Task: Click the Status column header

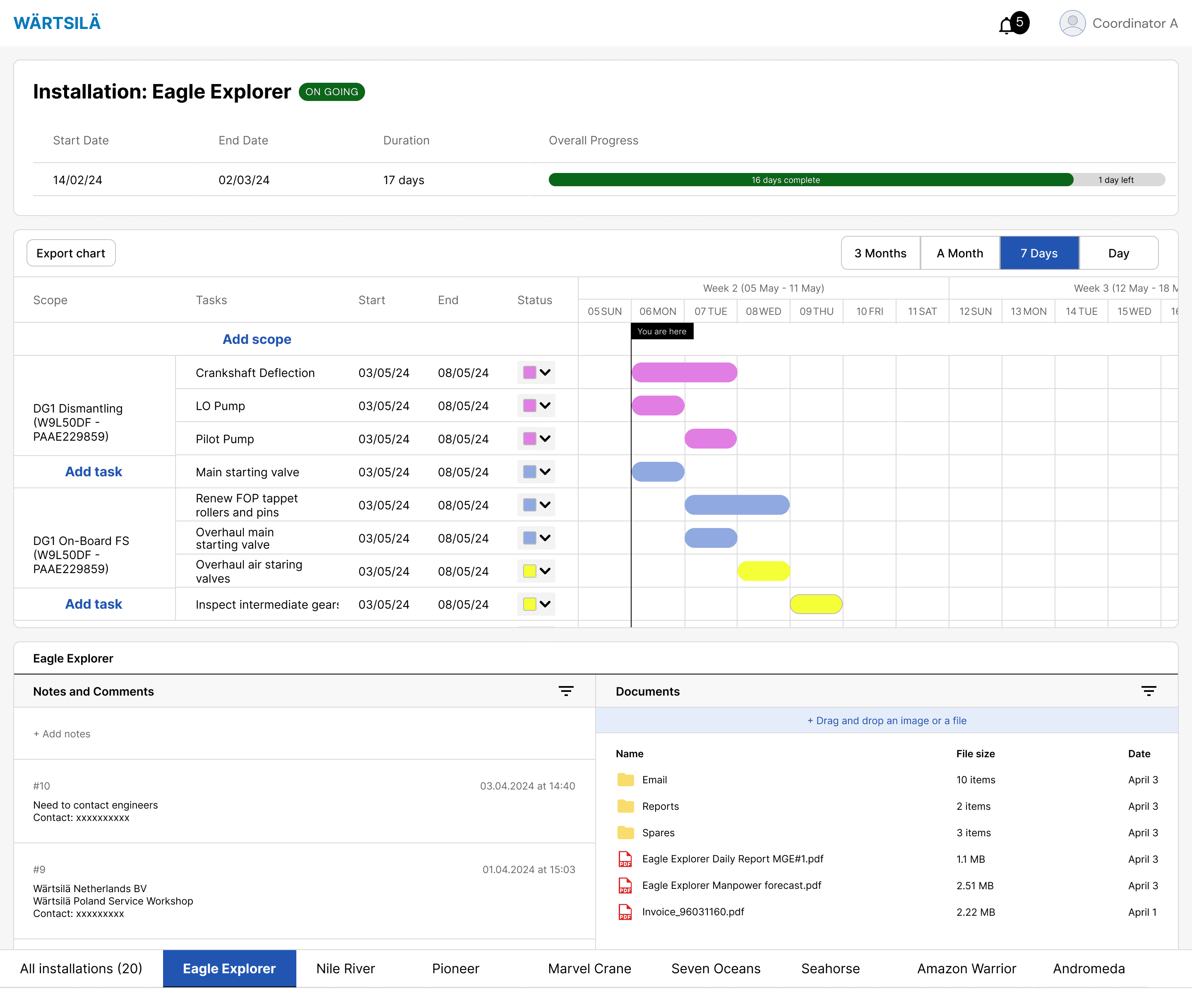Action: (534, 300)
